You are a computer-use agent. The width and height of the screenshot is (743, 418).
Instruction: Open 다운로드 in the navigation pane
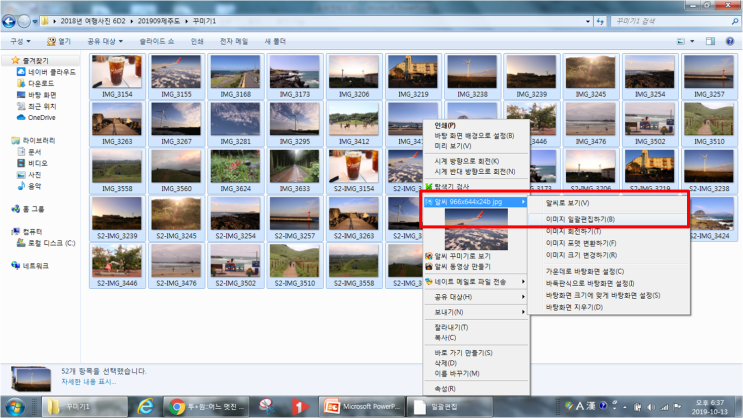36,83
